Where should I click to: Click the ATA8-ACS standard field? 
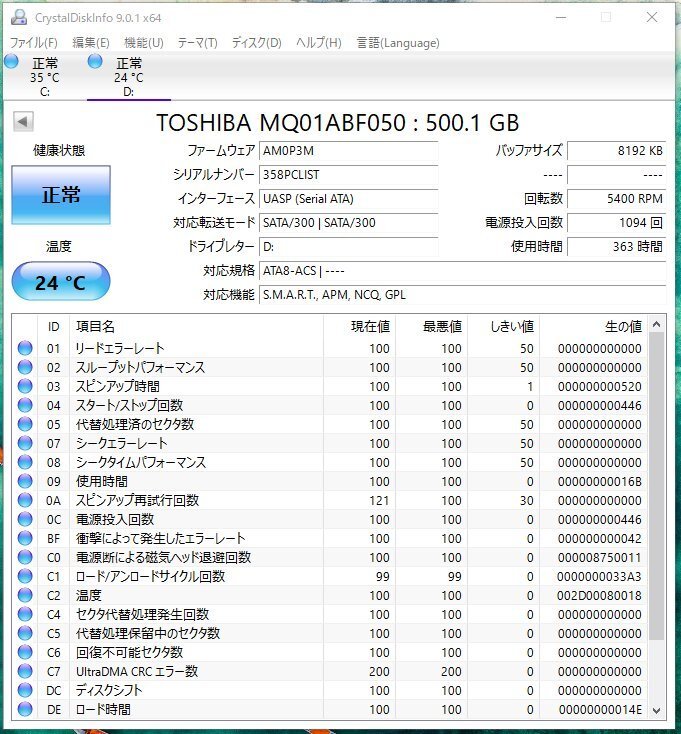pos(462,271)
